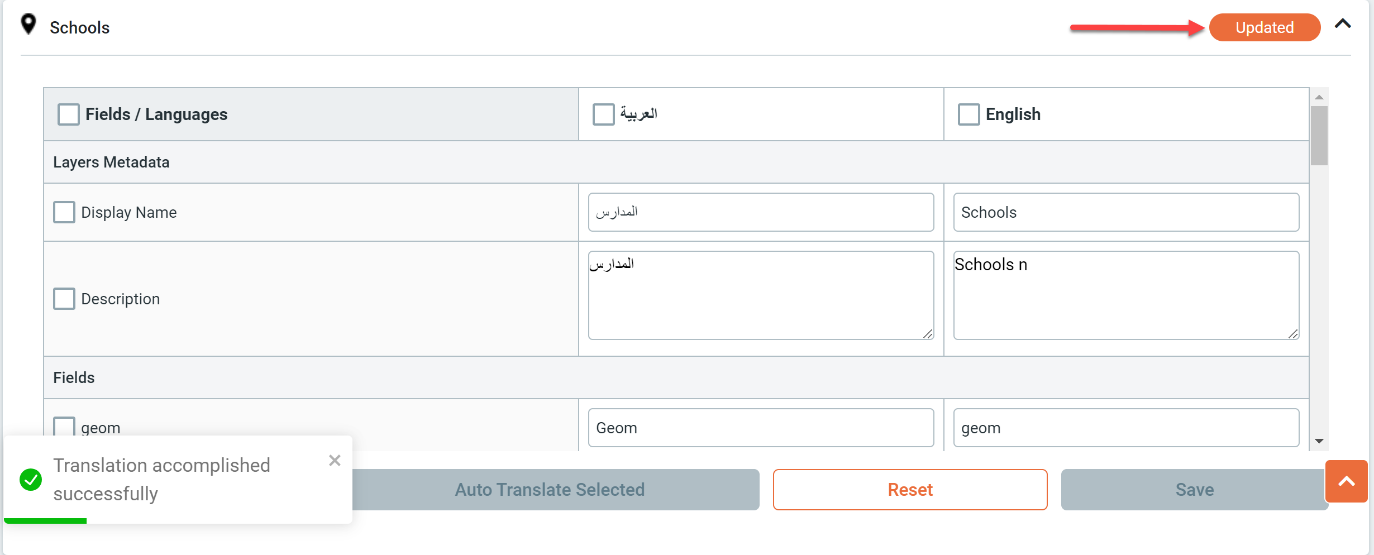This screenshot has height=555, width=1374.
Task: Click the Reset button
Action: point(910,490)
